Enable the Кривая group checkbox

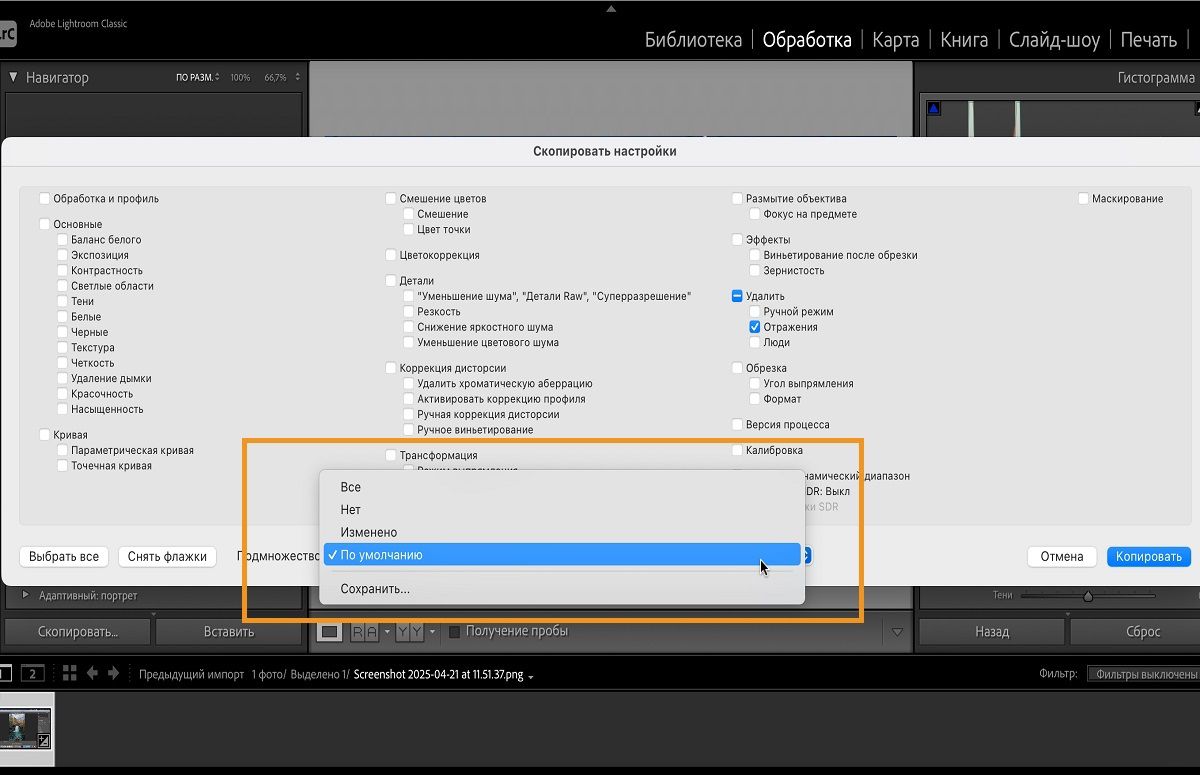(x=44, y=434)
